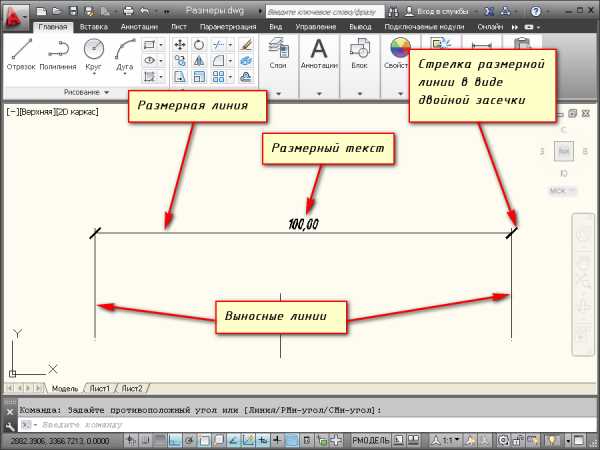This screenshot has height=450, width=600.
Task: Activate the Move modify tool
Action: point(179,45)
